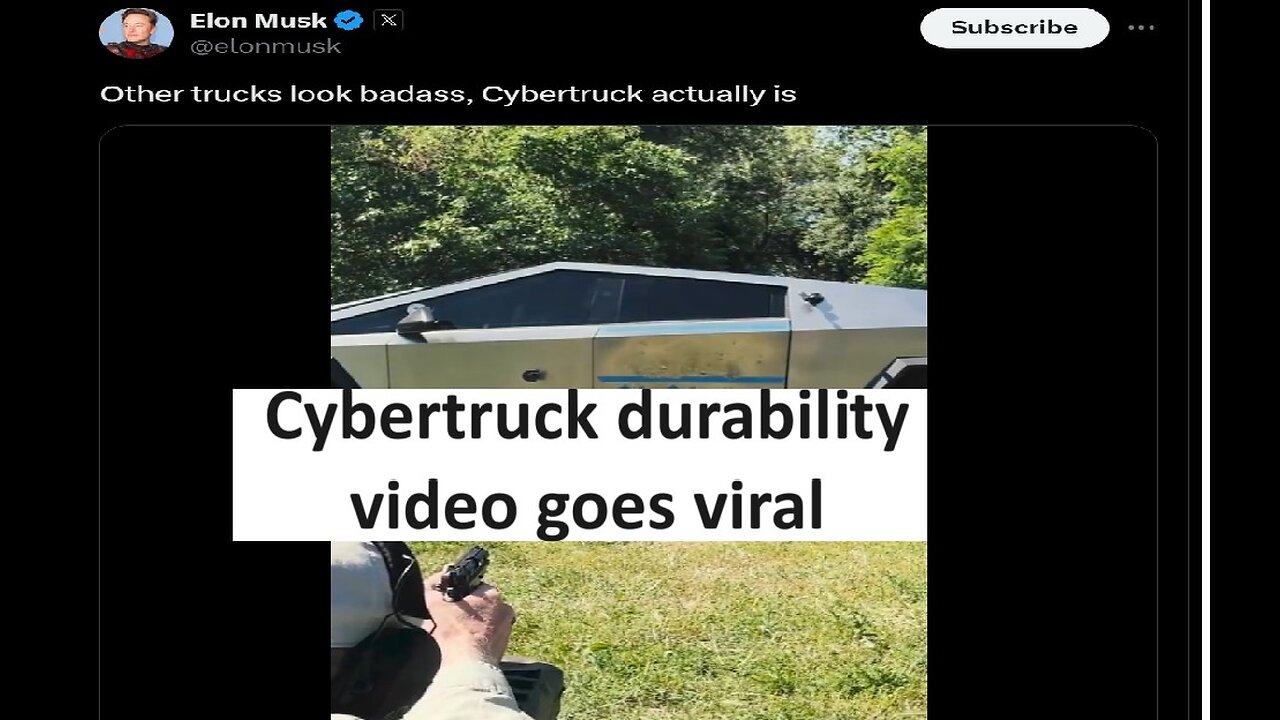Click the Cybertruck's dented door panel
Image resolution: width=1280 pixels, height=720 pixels.
[x=690, y=355]
